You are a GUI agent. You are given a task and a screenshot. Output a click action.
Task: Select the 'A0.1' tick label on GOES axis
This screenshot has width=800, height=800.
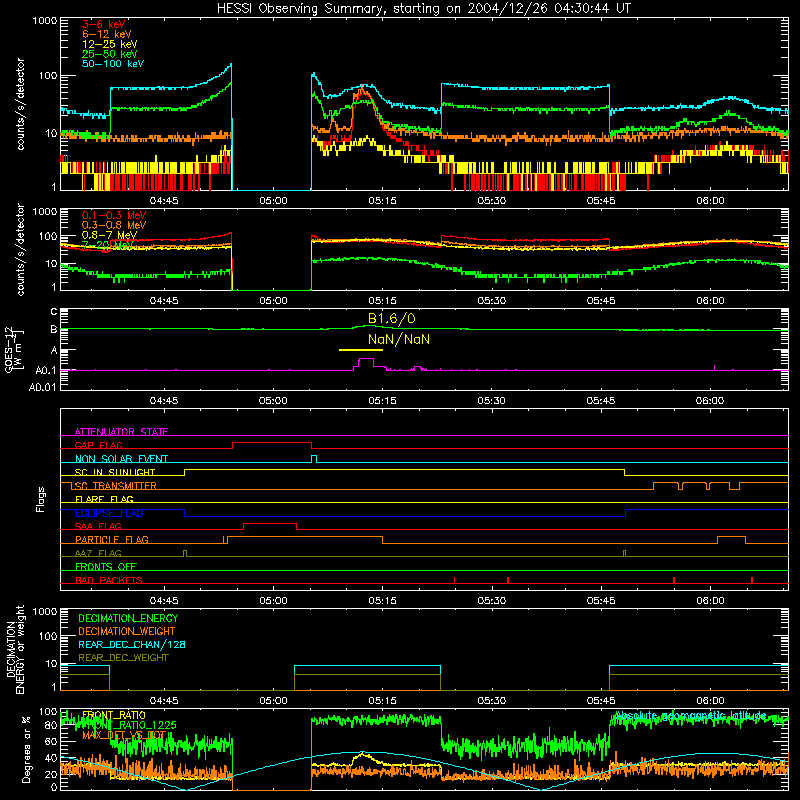tap(46, 371)
